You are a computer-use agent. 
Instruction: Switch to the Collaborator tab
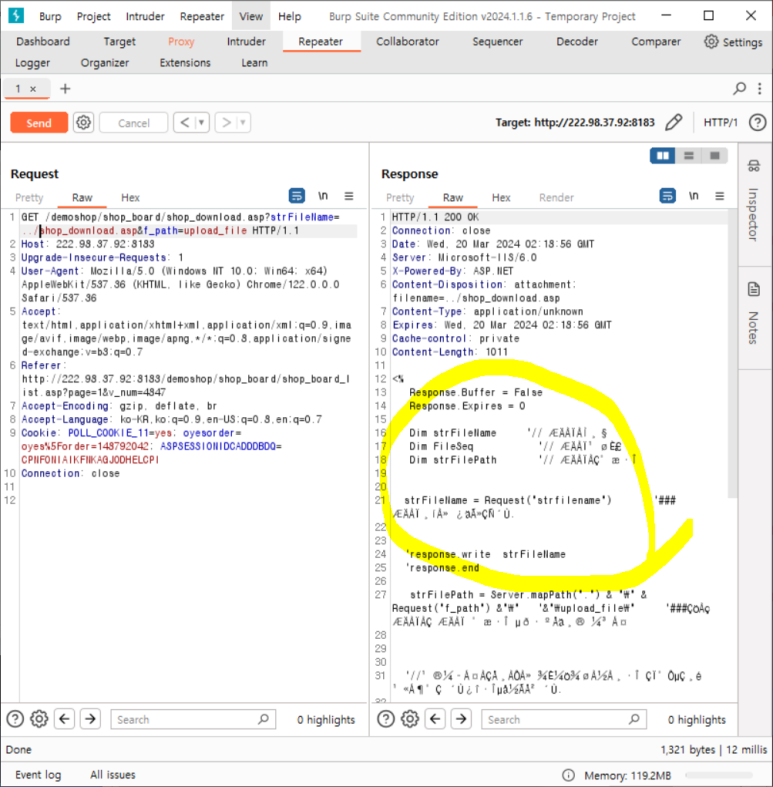tap(408, 41)
